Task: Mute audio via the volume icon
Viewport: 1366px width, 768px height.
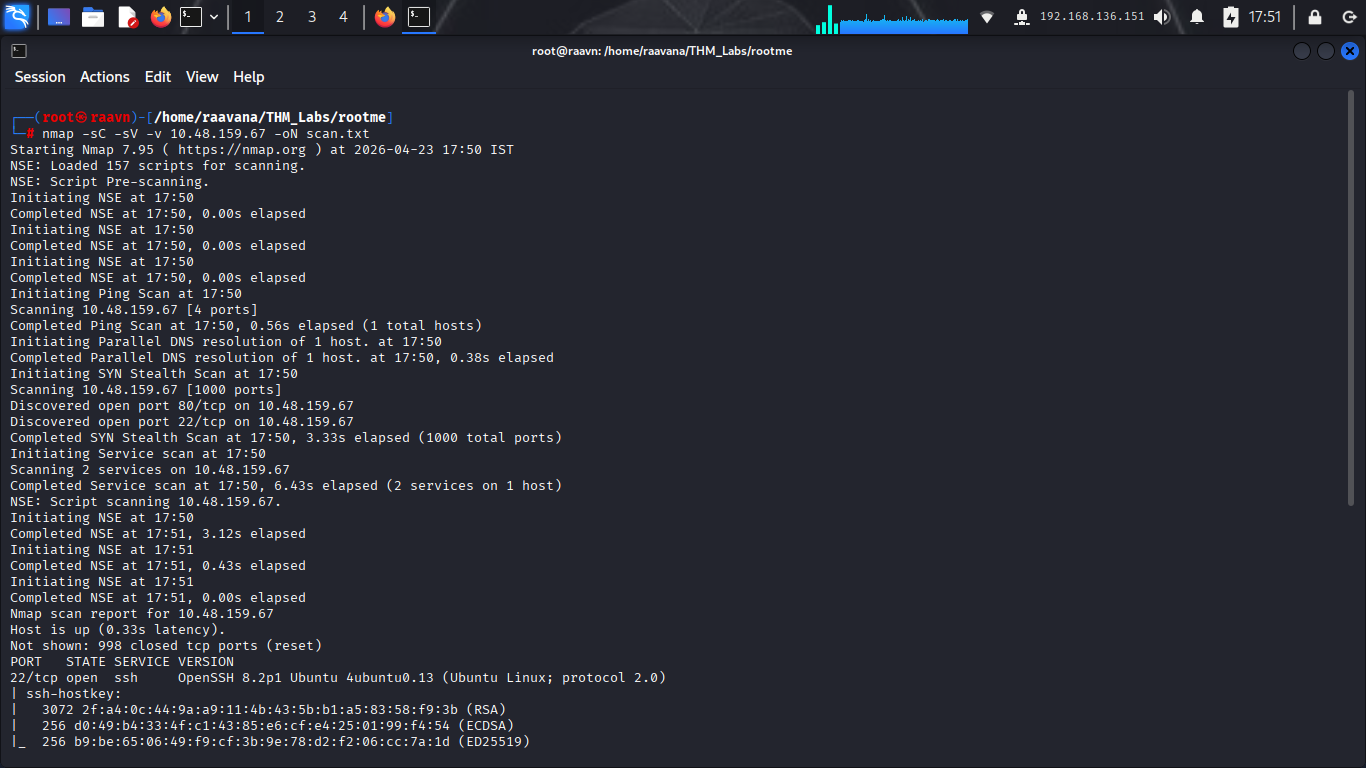Action: (x=1161, y=17)
